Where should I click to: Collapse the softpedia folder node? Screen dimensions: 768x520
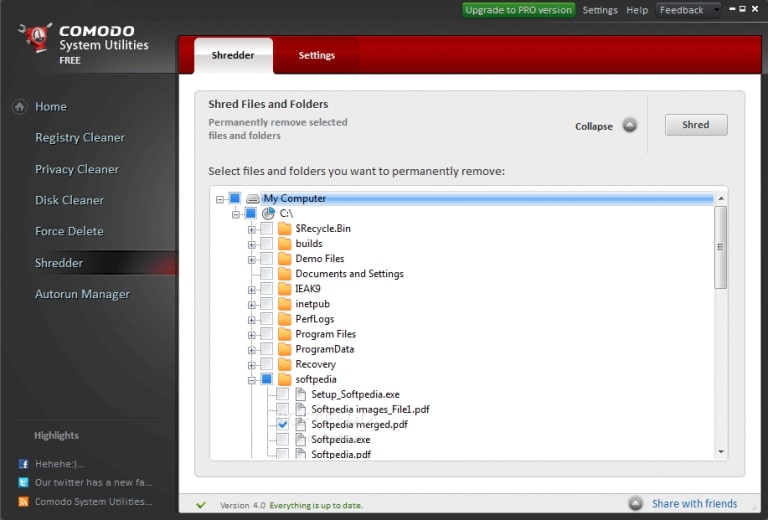pyautogui.click(x=252, y=380)
